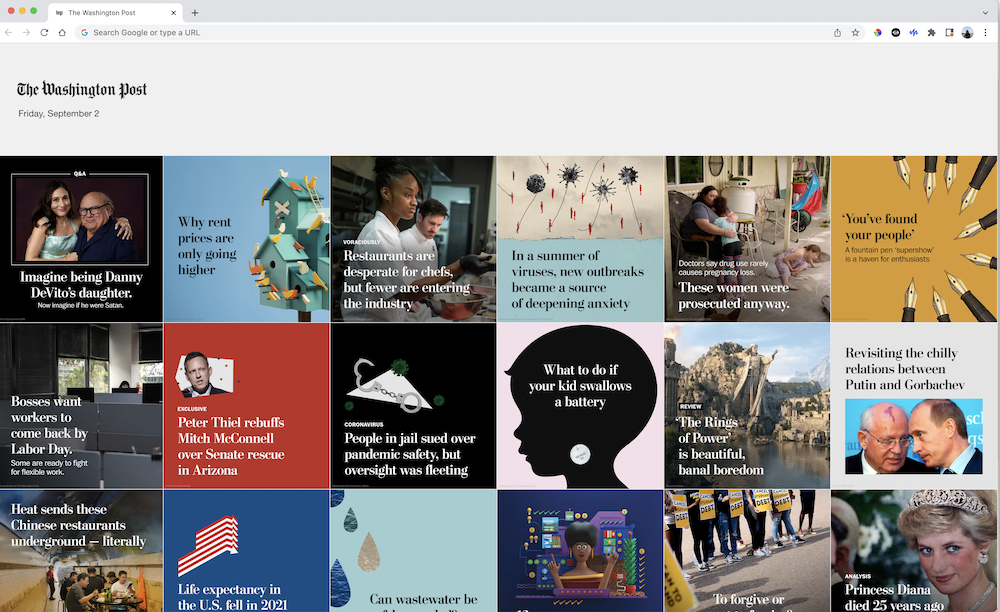Click The Washington Post logo
Image resolution: width=1000 pixels, height=612 pixels.
tap(82, 89)
